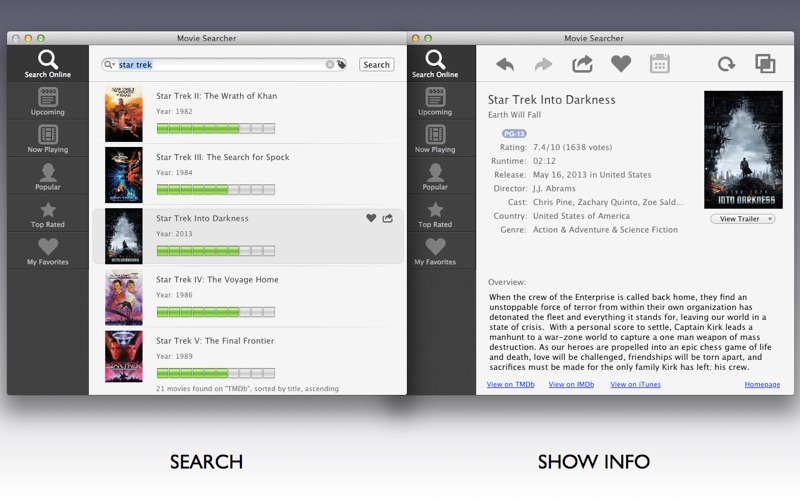Click the Into Darkness poster in info panel
Viewport: 800px width, 500px height.
[x=743, y=150]
